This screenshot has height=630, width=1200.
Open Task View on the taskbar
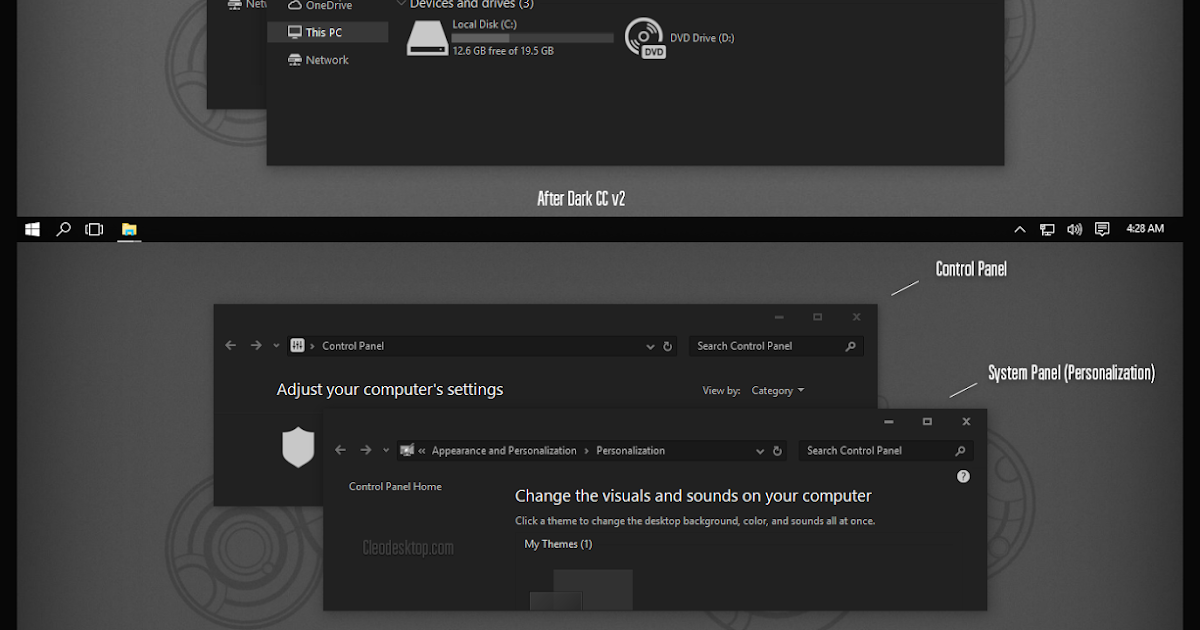[x=94, y=229]
